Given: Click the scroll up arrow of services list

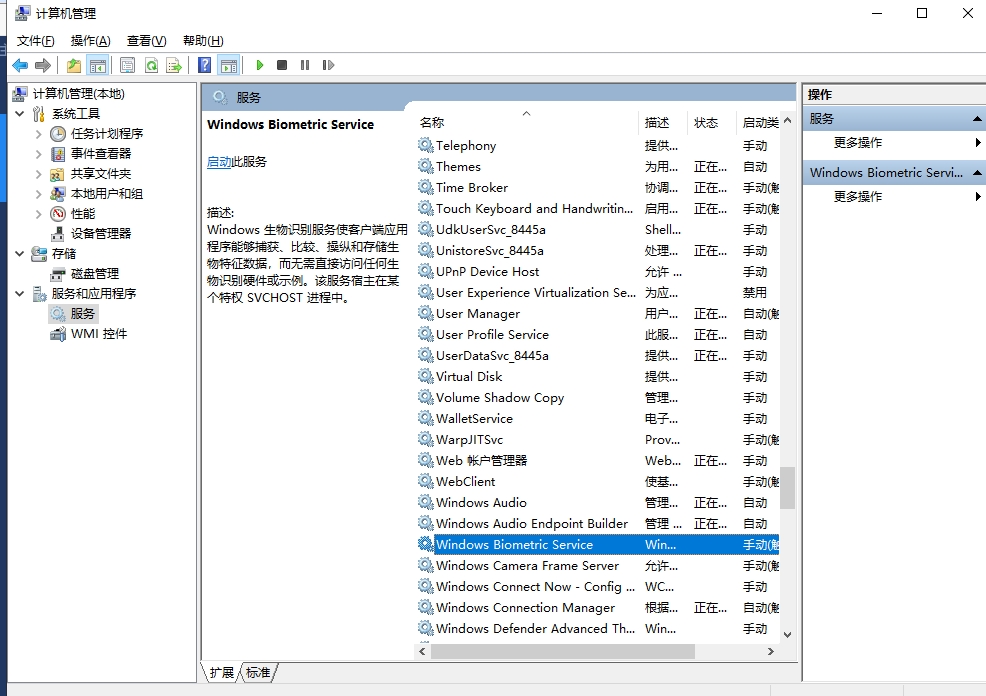Looking at the screenshot, I should pos(787,121).
